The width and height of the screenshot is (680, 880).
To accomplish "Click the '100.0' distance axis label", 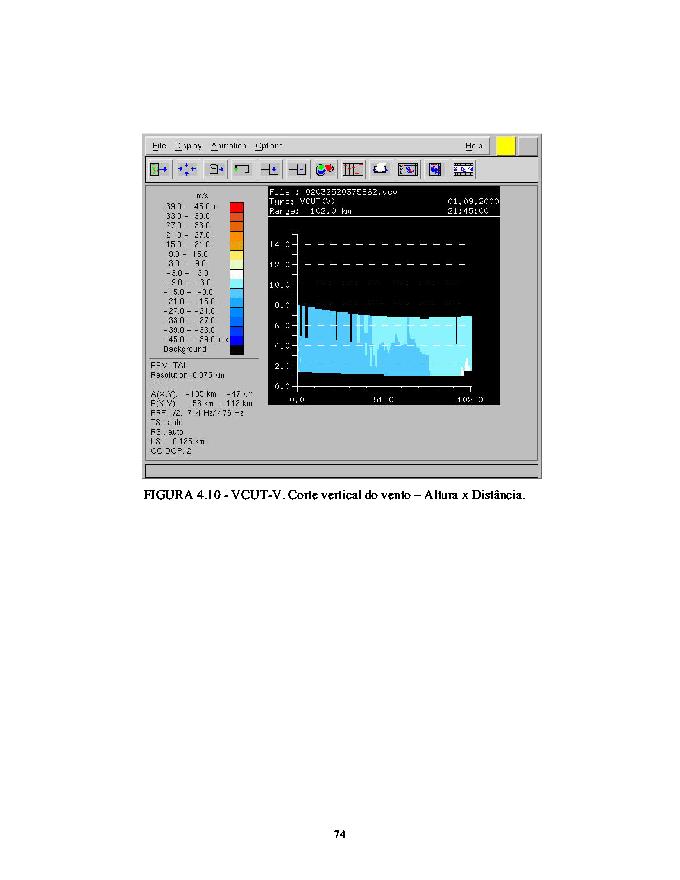I will [x=470, y=400].
